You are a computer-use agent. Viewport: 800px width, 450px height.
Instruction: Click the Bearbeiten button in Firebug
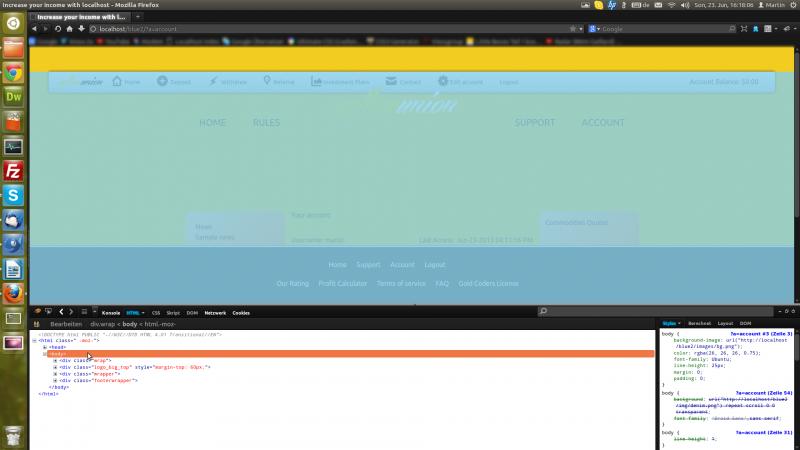[x=66, y=324]
